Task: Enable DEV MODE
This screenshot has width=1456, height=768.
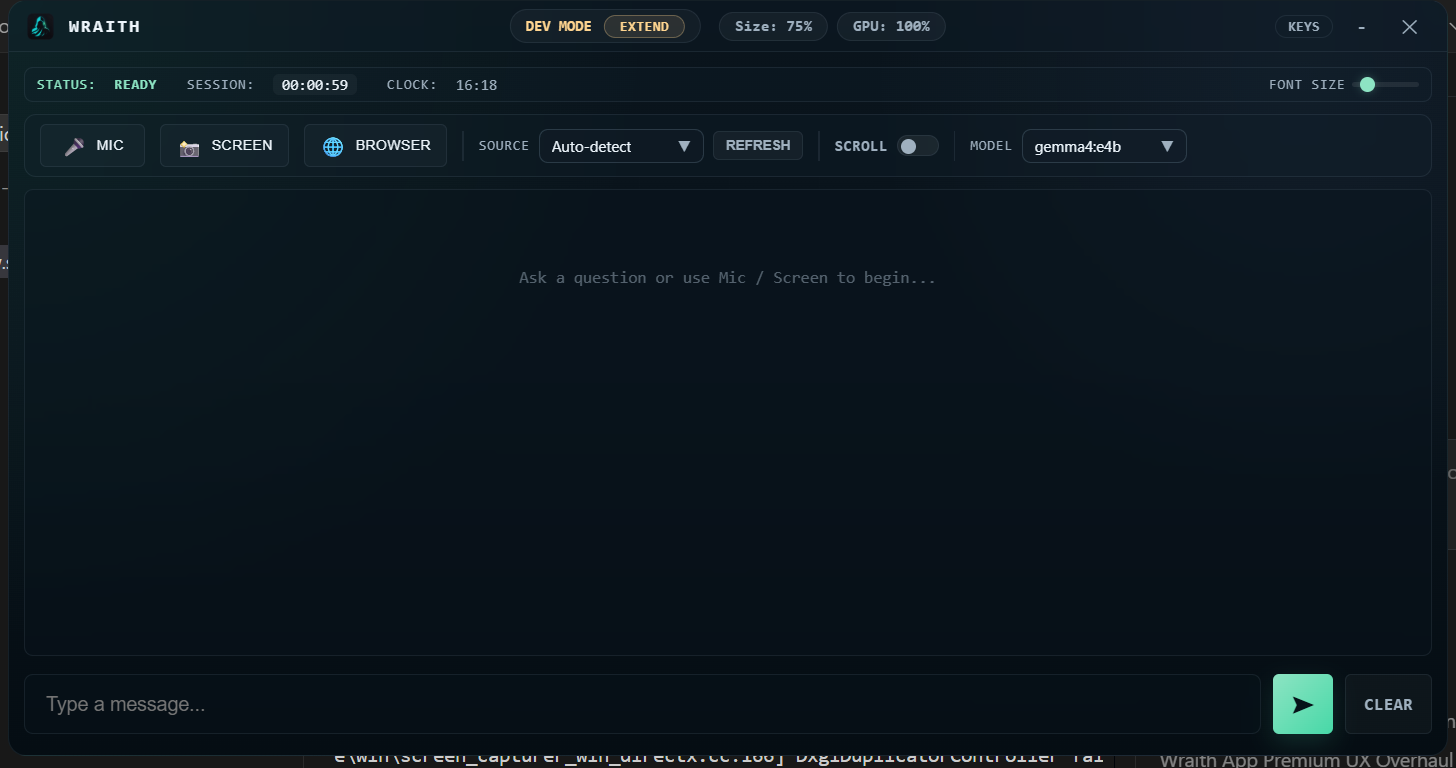Action: pos(557,26)
